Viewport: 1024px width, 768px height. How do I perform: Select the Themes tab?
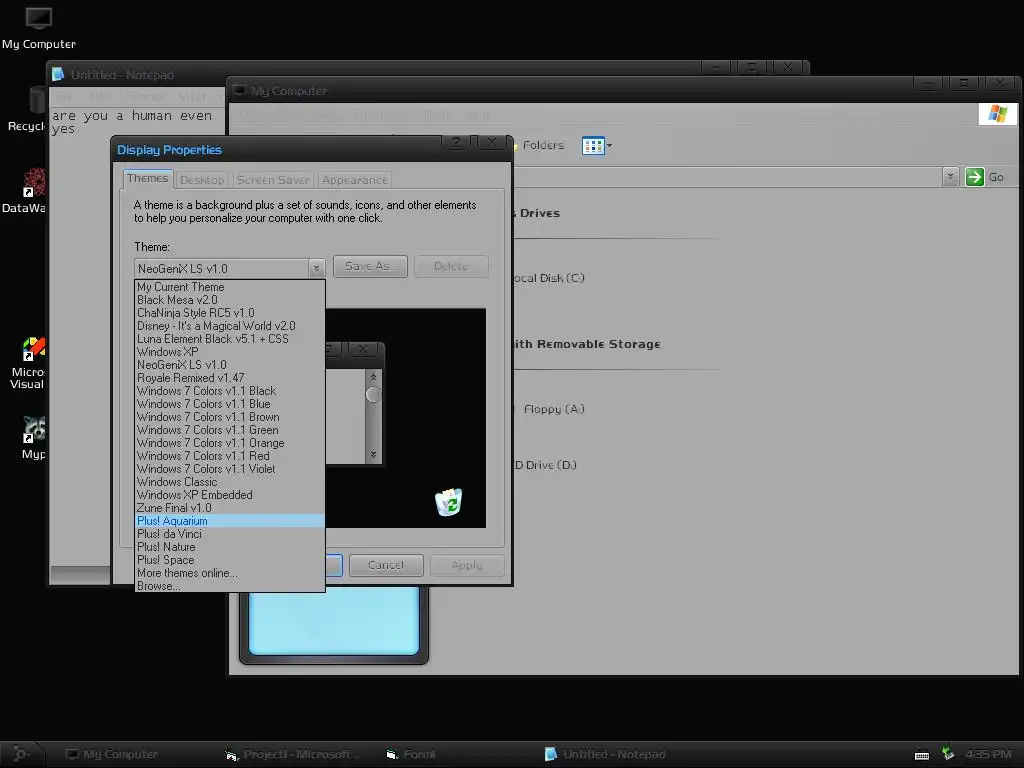148,178
